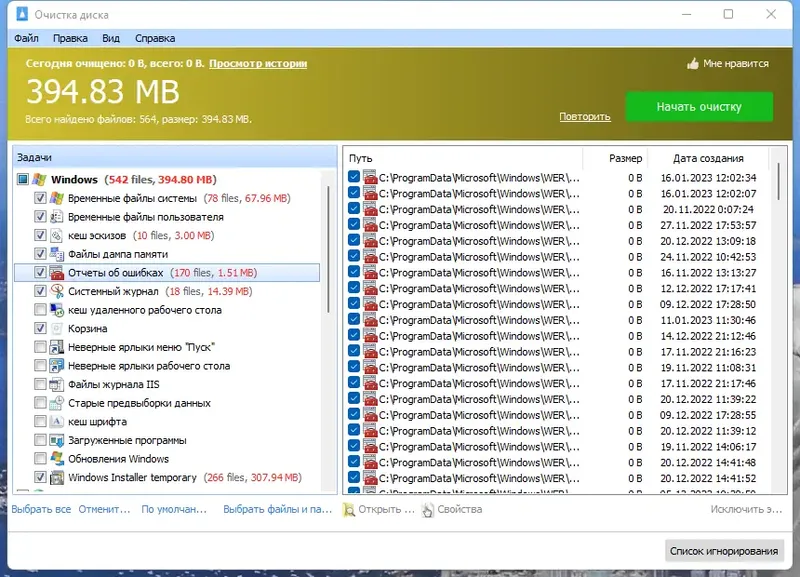
Task: Click the Корзина recycle bin icon
Action: [57, 329]
